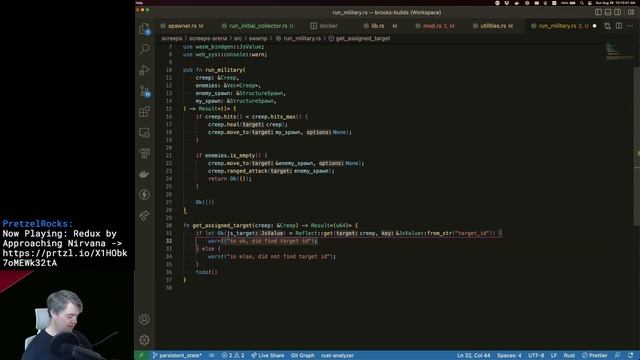The width and height of the screenshot is (640, 360).
Task: Click the unsaved dot on run_military.rs tab
Action: [x=595, y=26]
